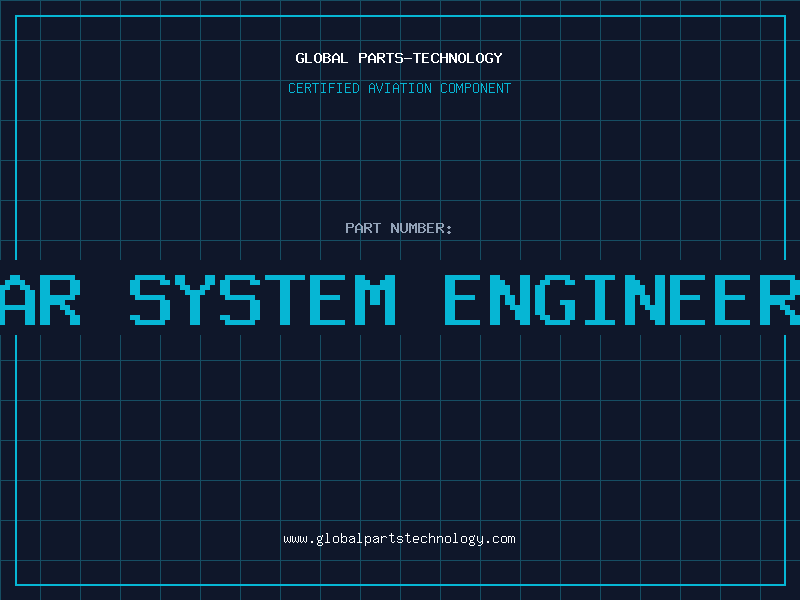Click the word NUMBER: in the label

tap(421, 228)
